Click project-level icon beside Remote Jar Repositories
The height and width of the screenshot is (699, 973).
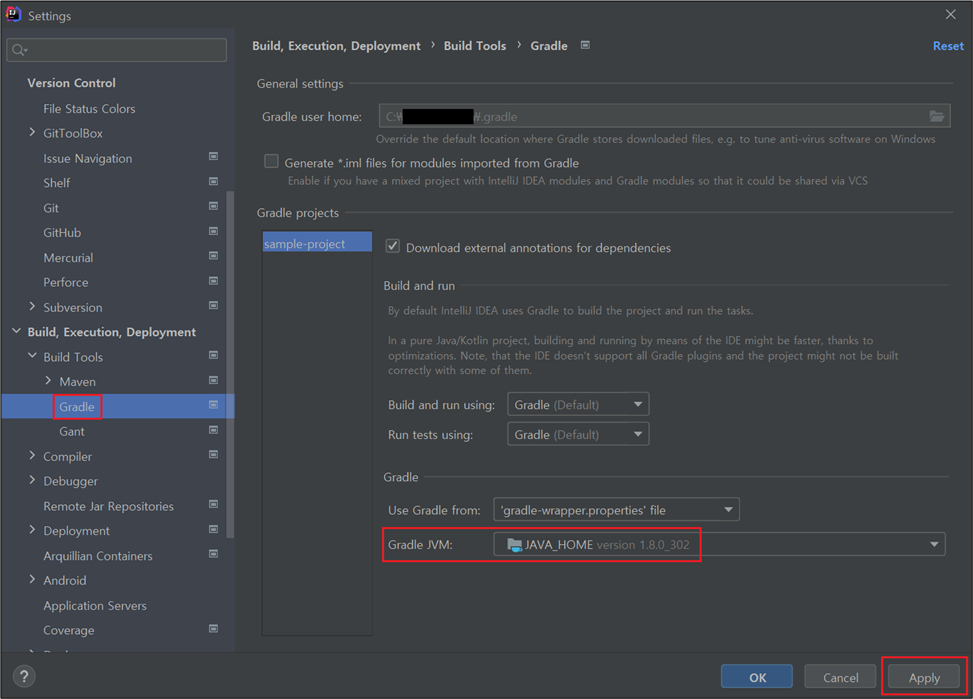tap(213, 504)
